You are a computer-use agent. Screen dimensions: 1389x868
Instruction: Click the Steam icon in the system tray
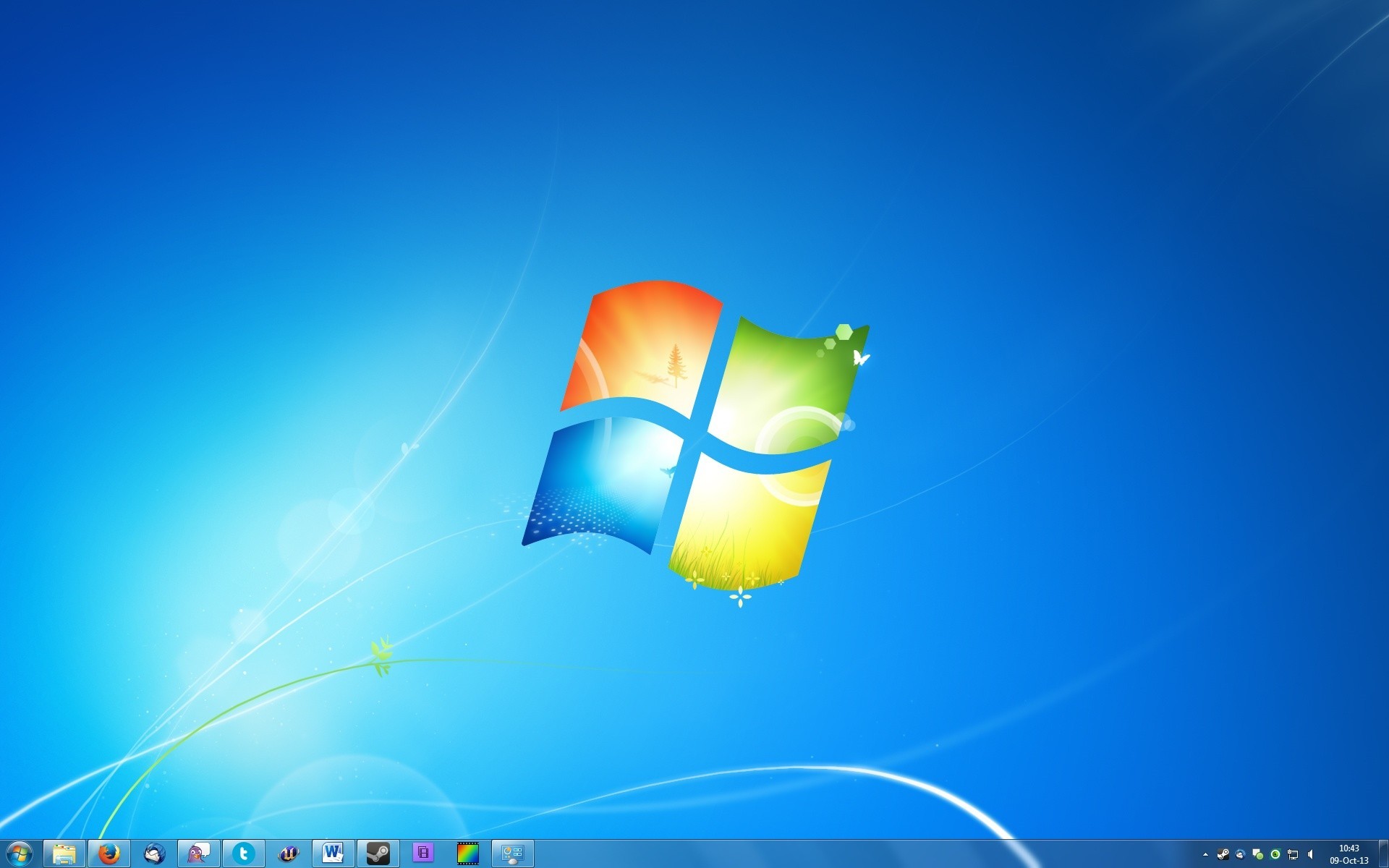[x=1223, y=855]
